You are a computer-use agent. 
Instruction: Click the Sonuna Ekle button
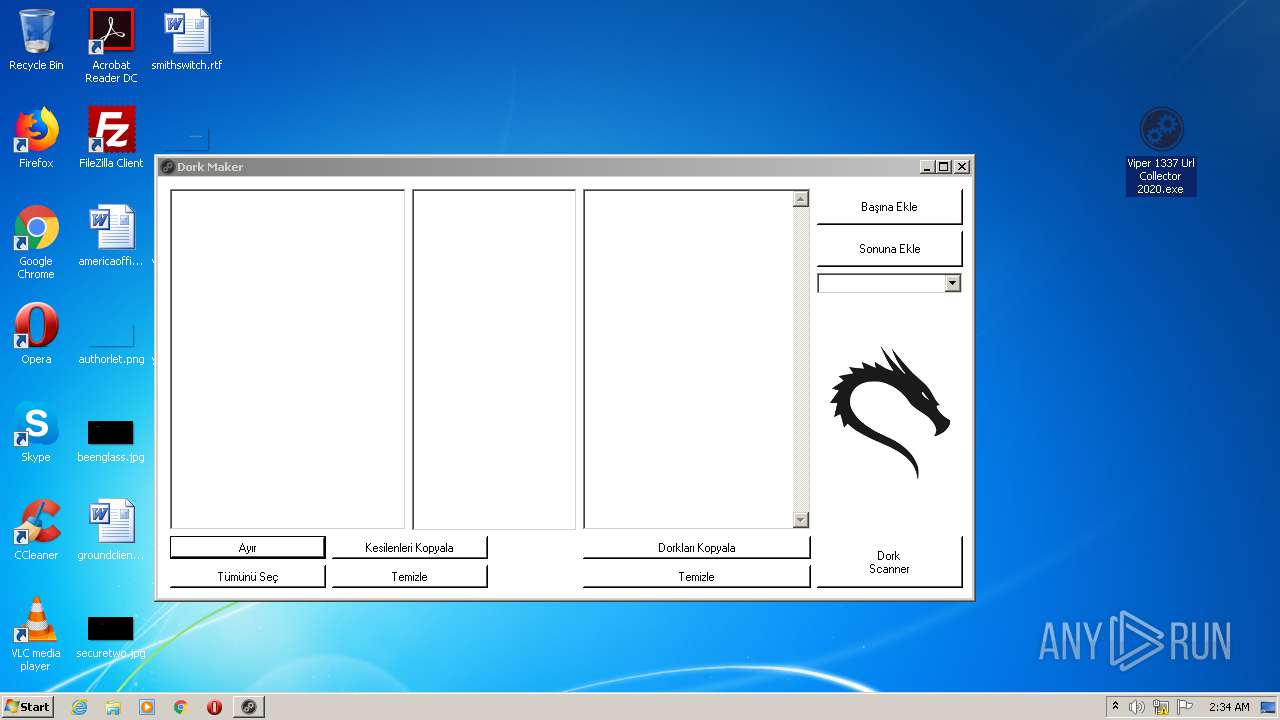[889, 249]
